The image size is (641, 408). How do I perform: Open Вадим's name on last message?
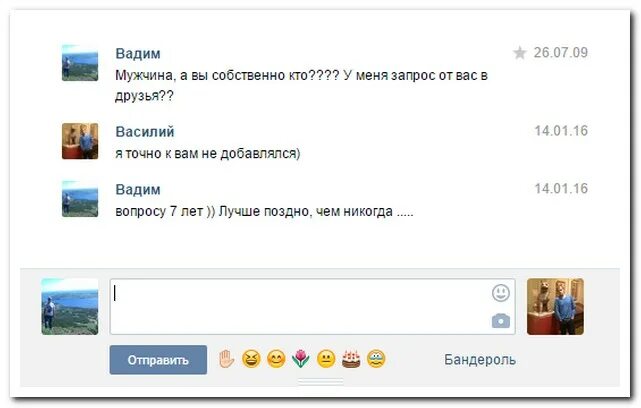coord(138,190)
